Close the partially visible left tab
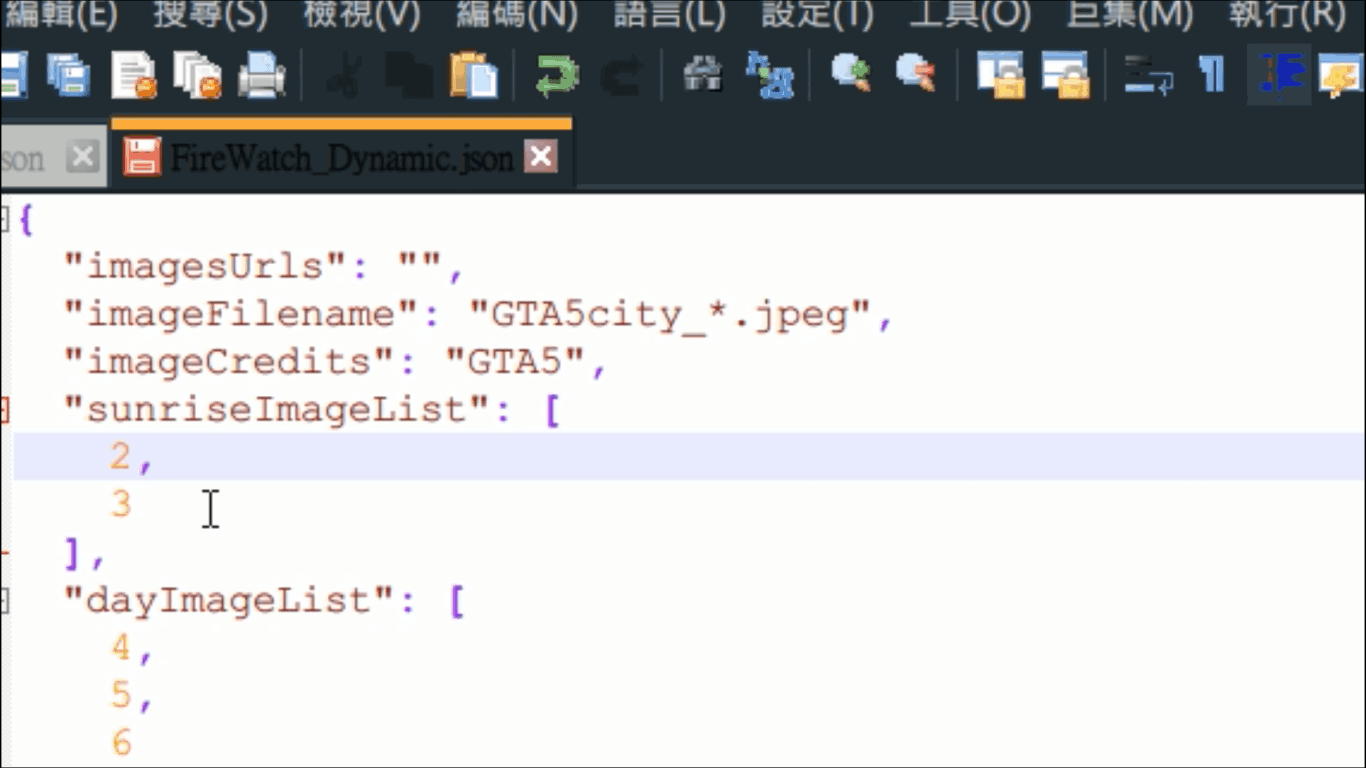The width and height of the screenshot is (1366, 768). 83,157
